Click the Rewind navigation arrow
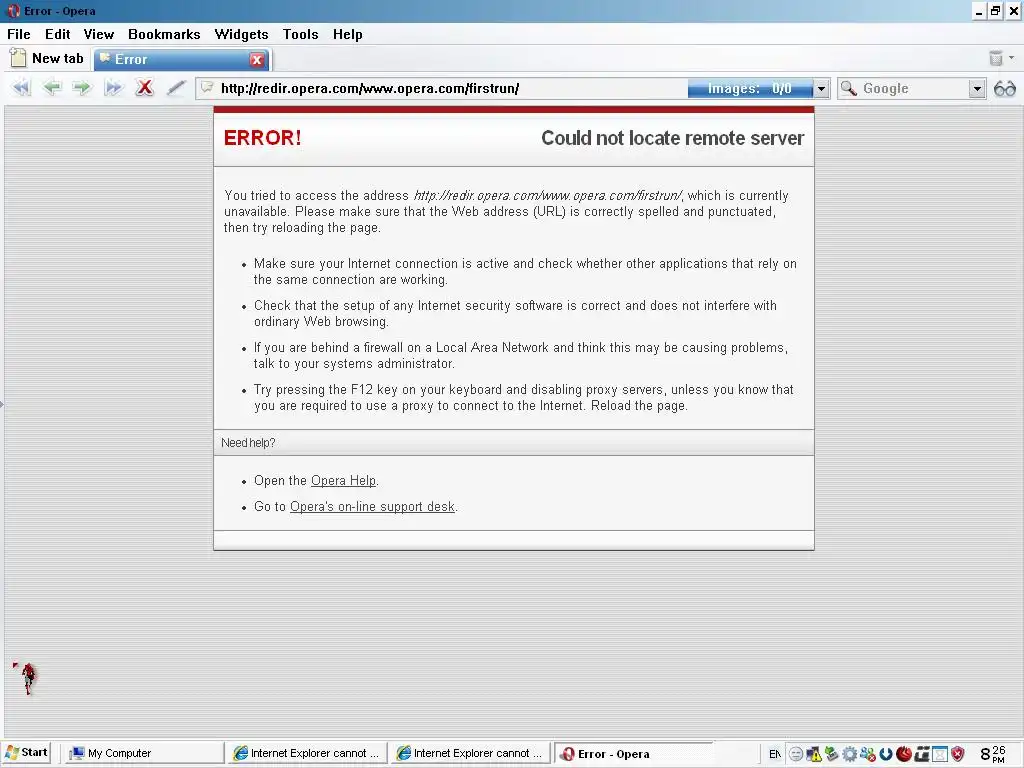This screenshot has height=768, width=1024. tap(22, 88)
